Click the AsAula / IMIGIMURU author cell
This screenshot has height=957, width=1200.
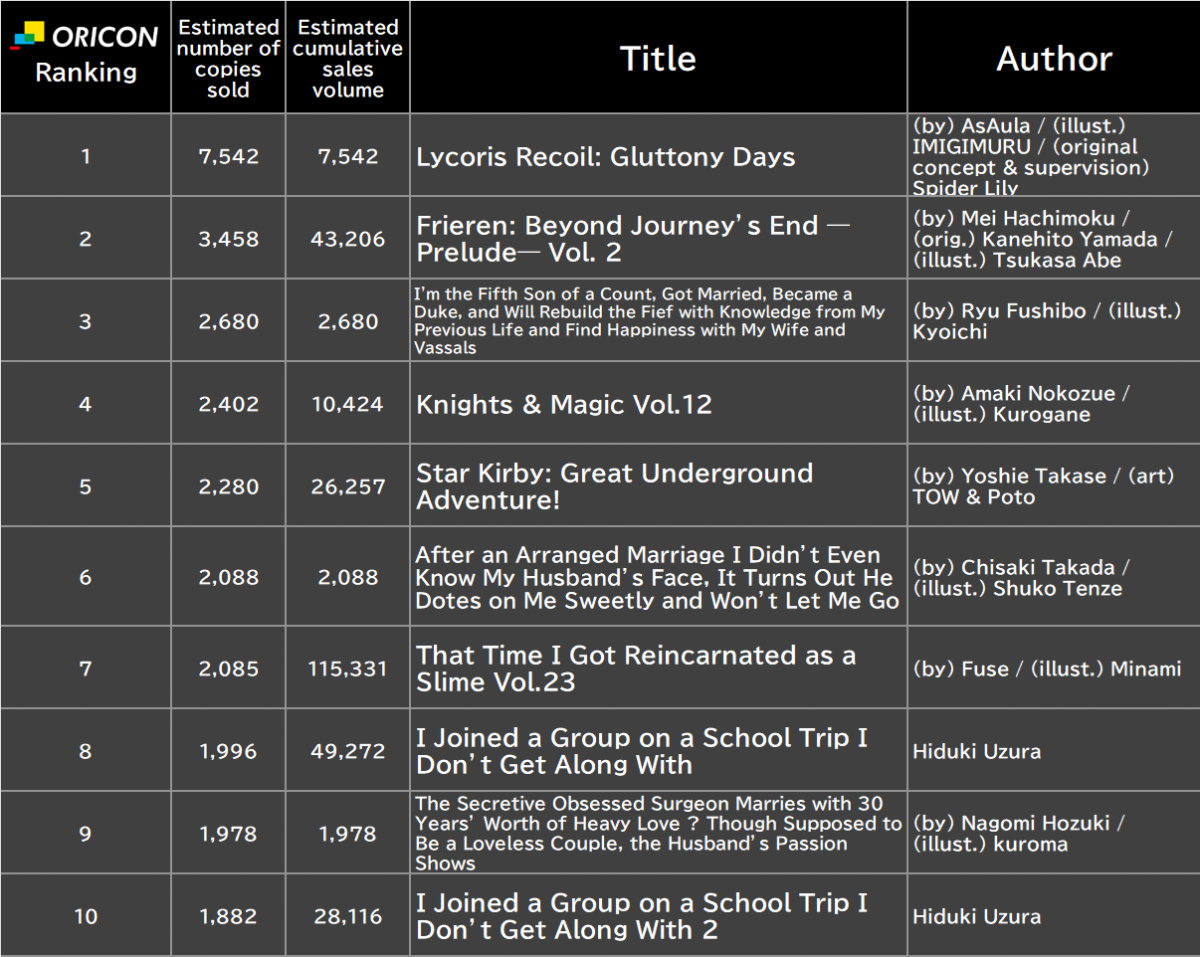pos(1053,156)
